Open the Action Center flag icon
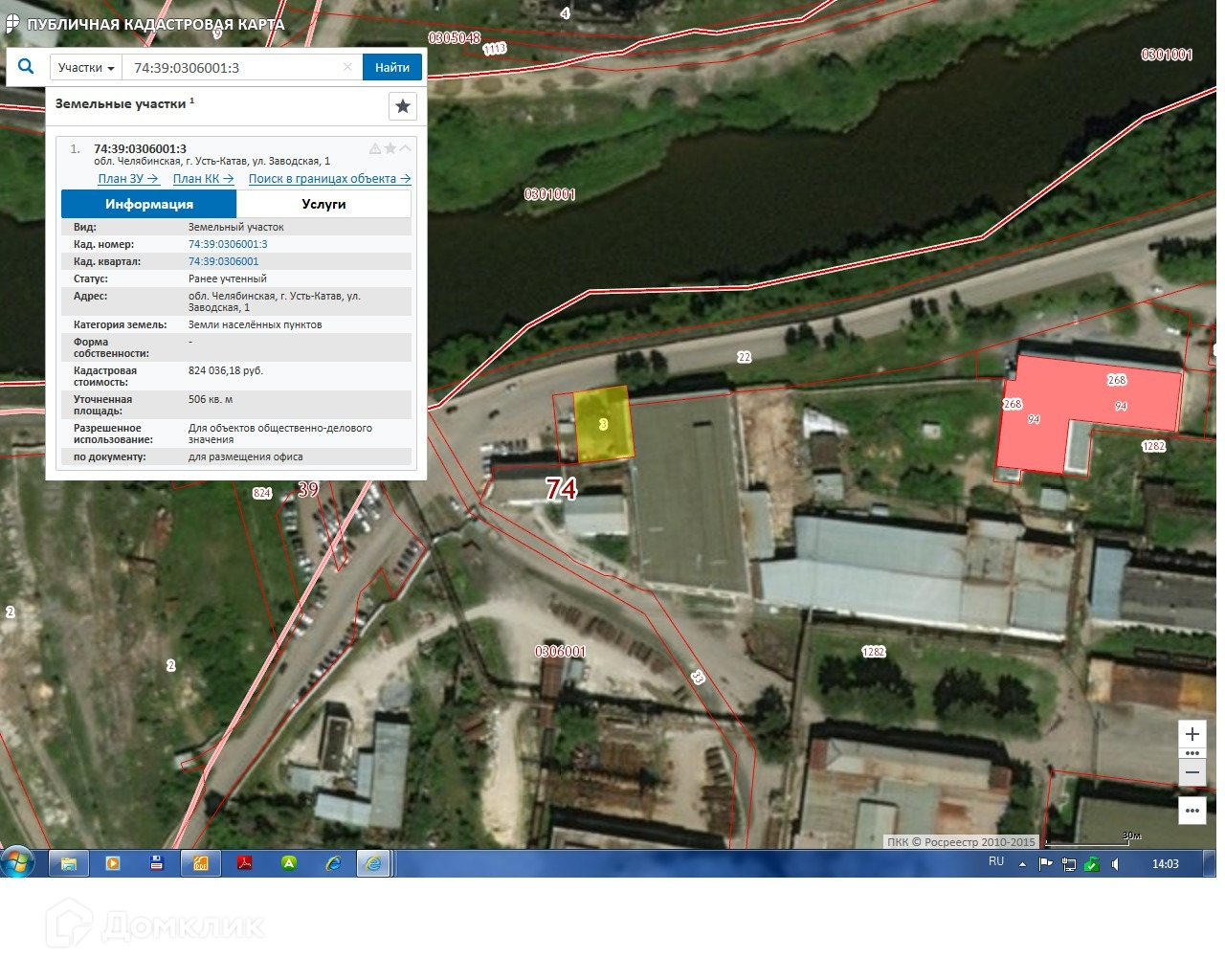 [1045, 864]
